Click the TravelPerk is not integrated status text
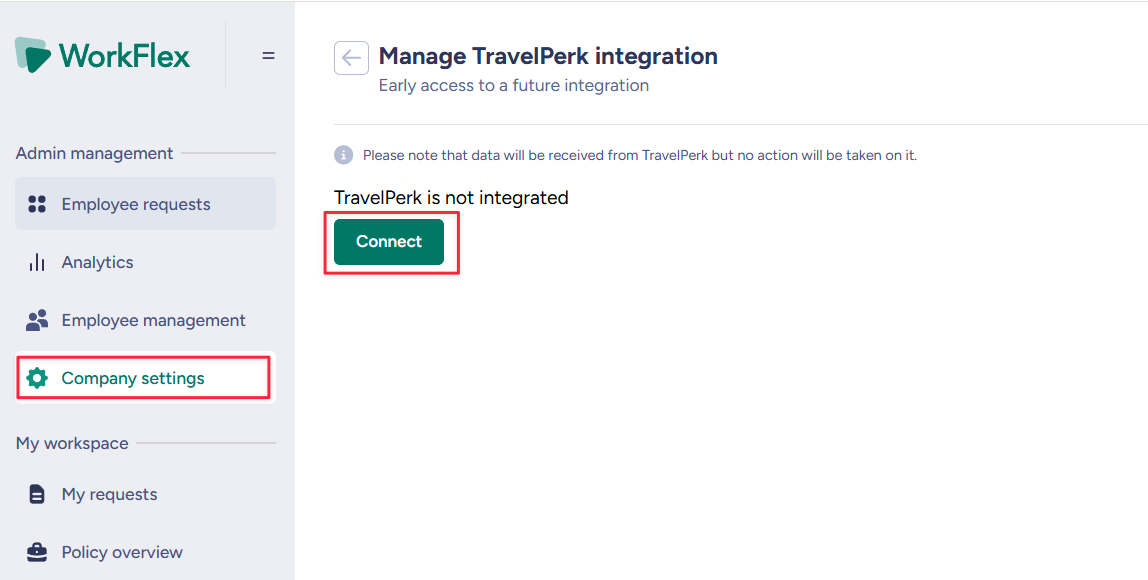This screenshot has width=1148, height=580. (x=451, y=198)
